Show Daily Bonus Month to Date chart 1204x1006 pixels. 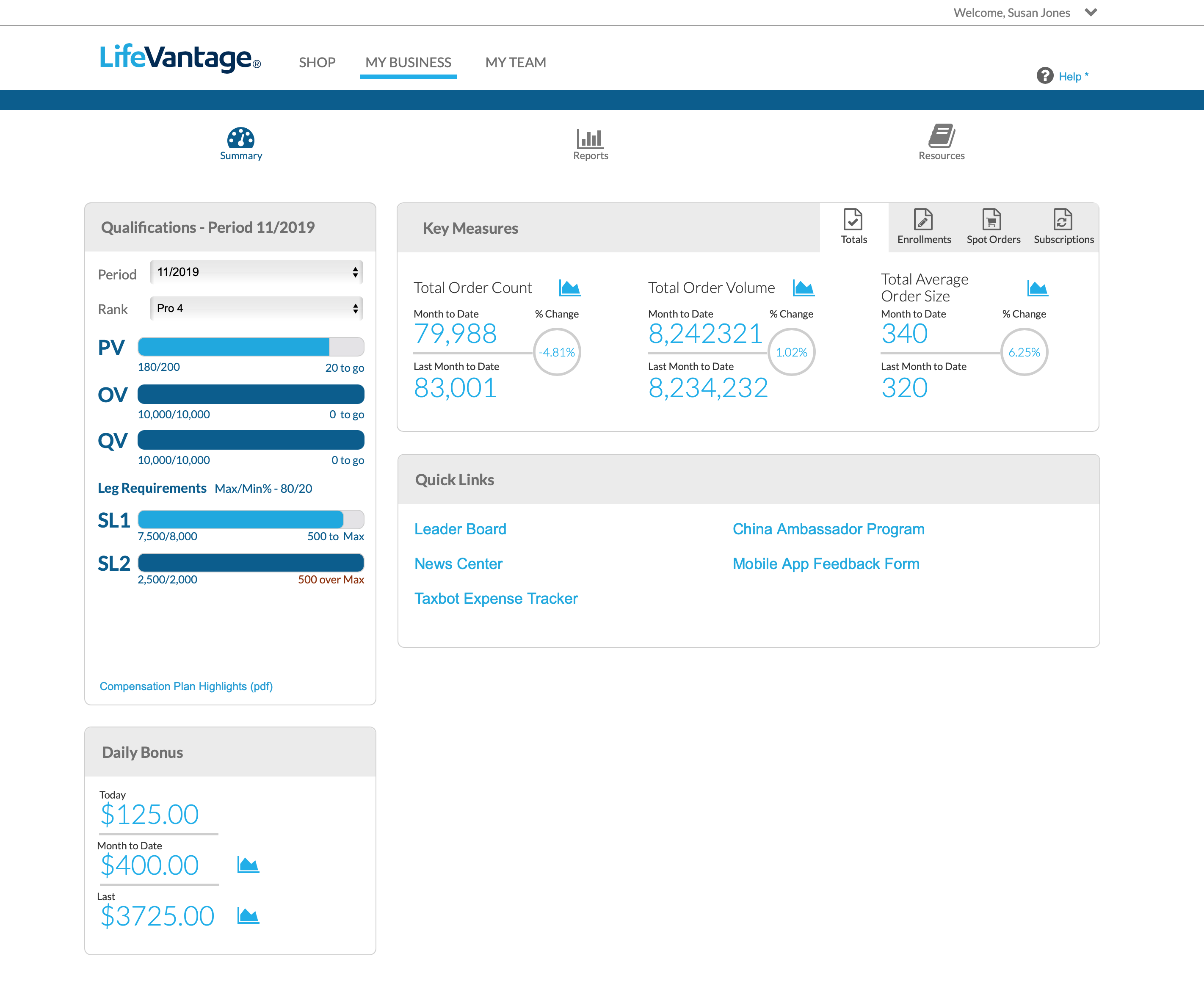tap(248, 864)
